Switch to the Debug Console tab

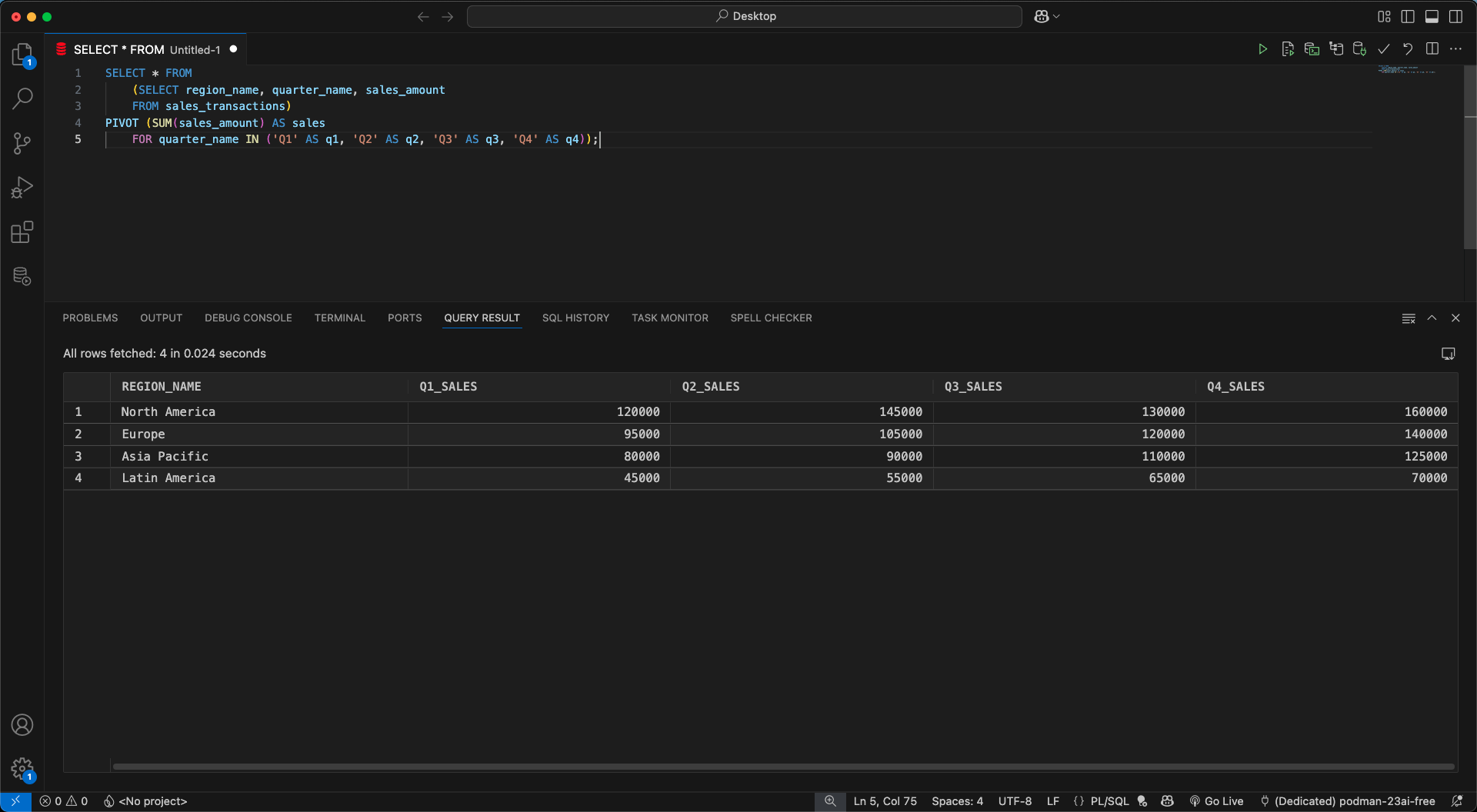coord(248,318)
